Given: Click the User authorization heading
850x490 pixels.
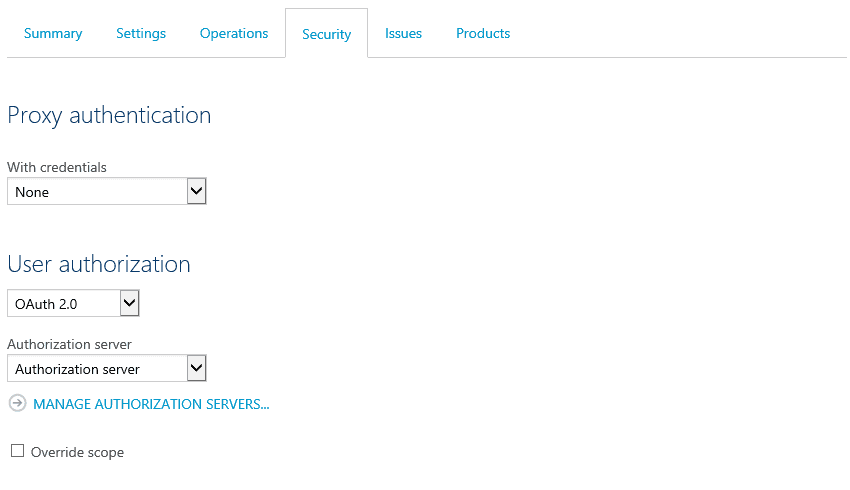Looking at the screenshot, I should point(99,265).
